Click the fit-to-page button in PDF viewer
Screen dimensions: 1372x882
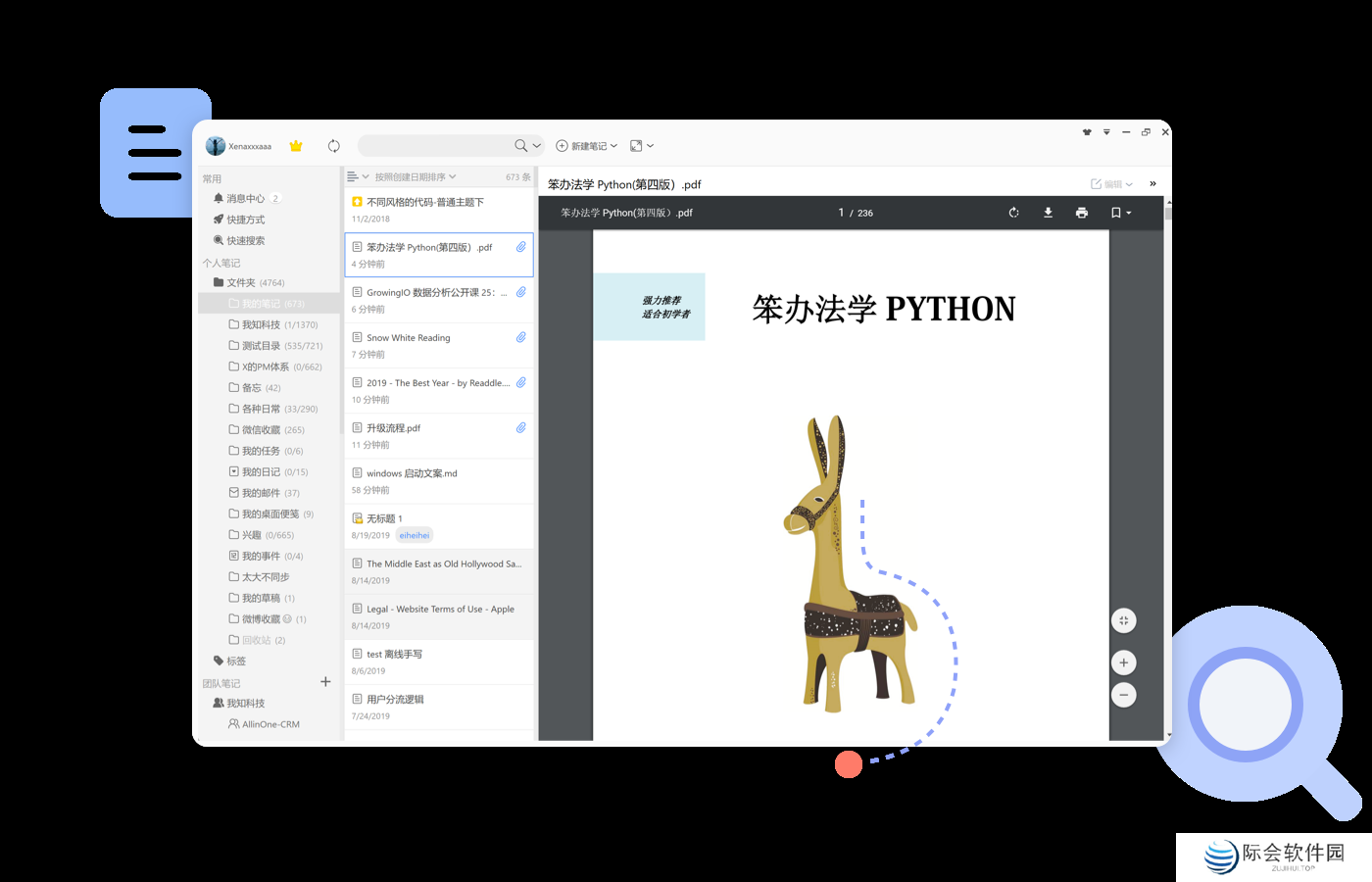pos(1123,620)
